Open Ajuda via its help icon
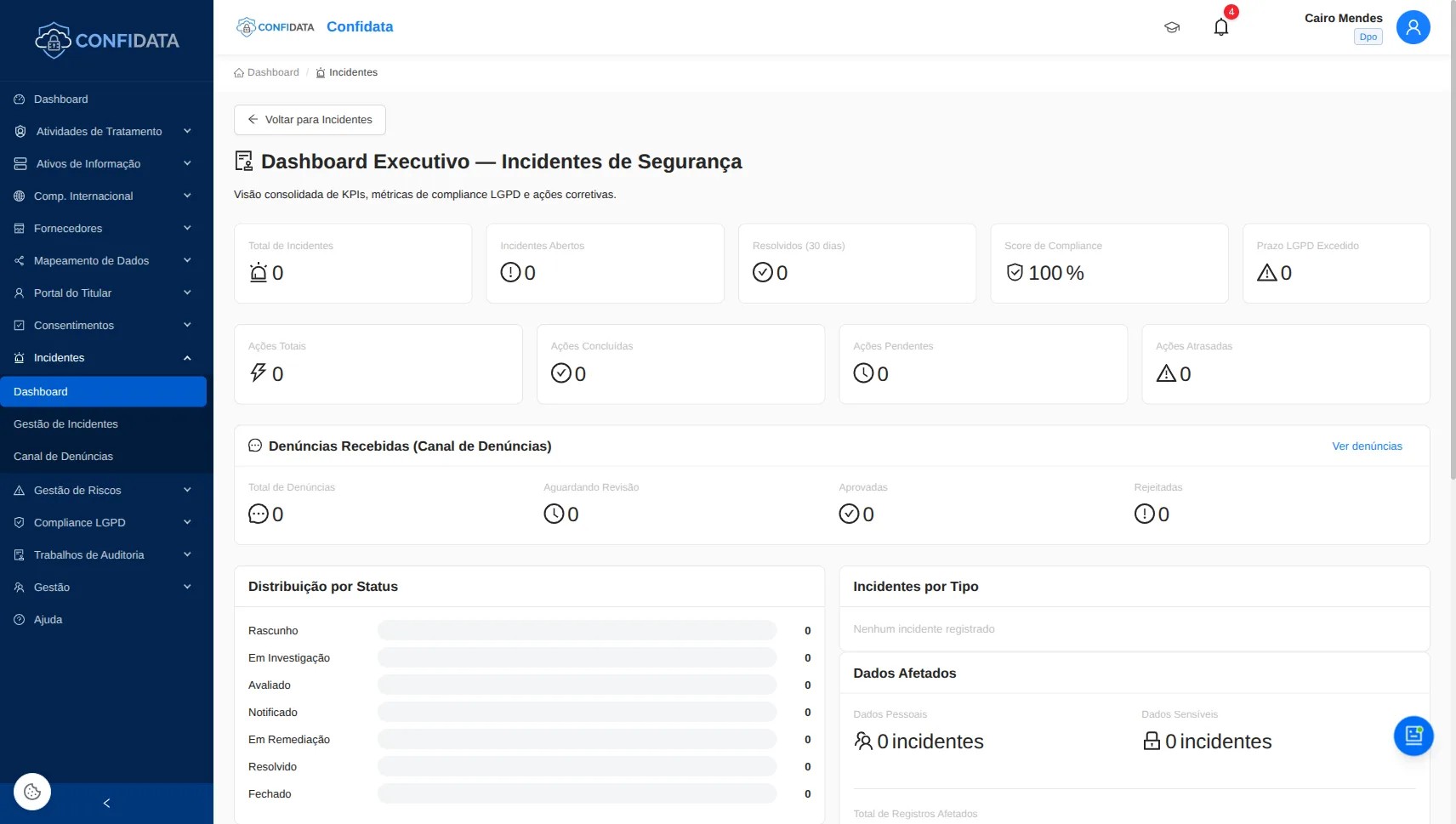 click(18, 619)
